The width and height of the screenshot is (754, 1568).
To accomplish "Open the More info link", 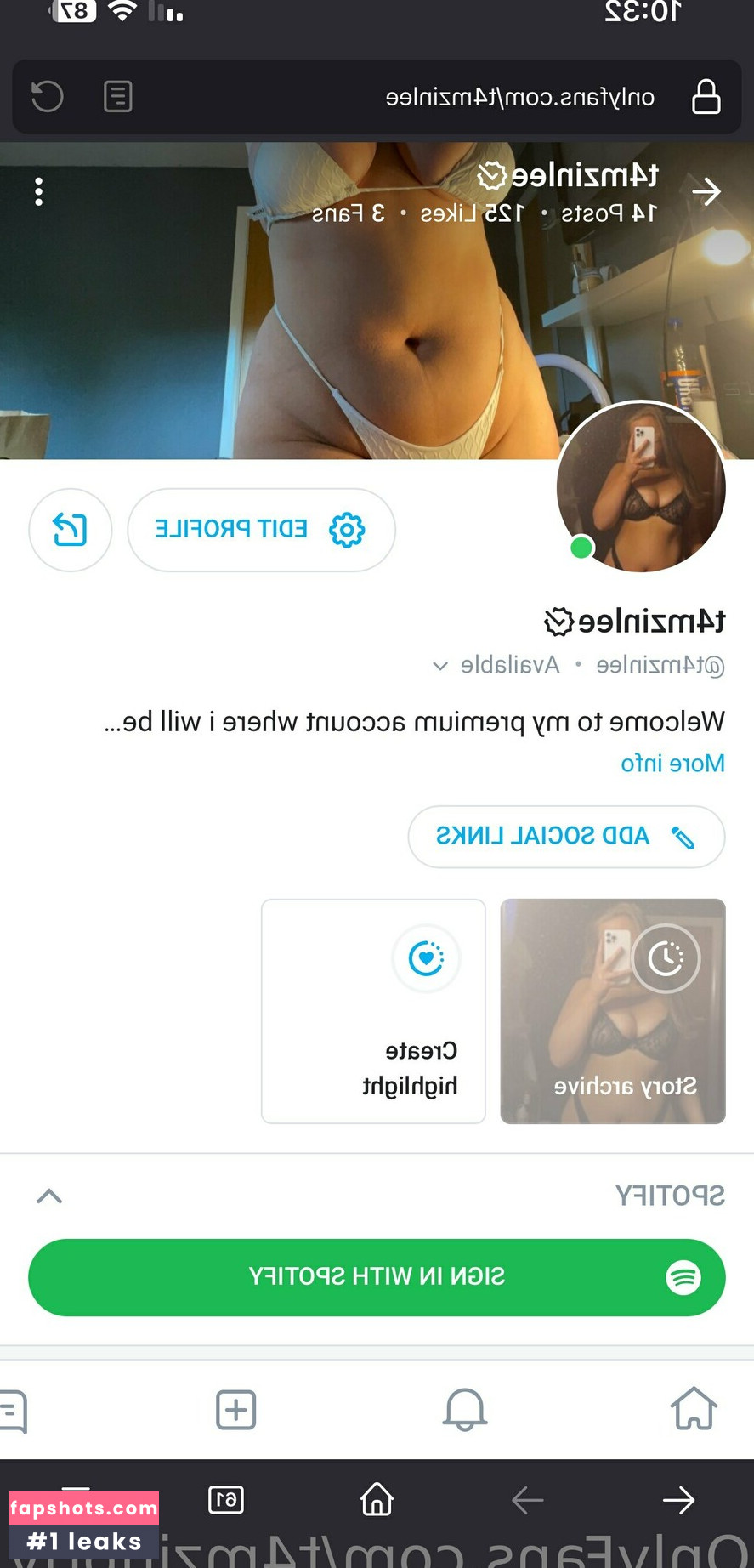I will click(672, 763).
